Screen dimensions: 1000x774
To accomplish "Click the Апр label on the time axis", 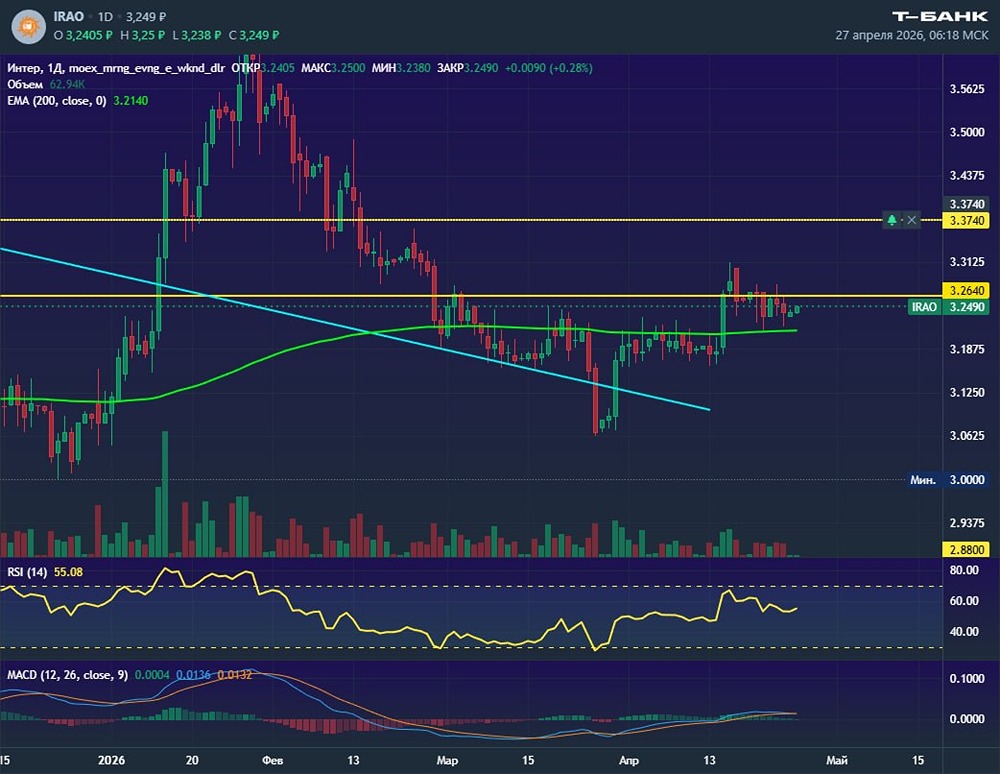I will [x=629, y=760].
